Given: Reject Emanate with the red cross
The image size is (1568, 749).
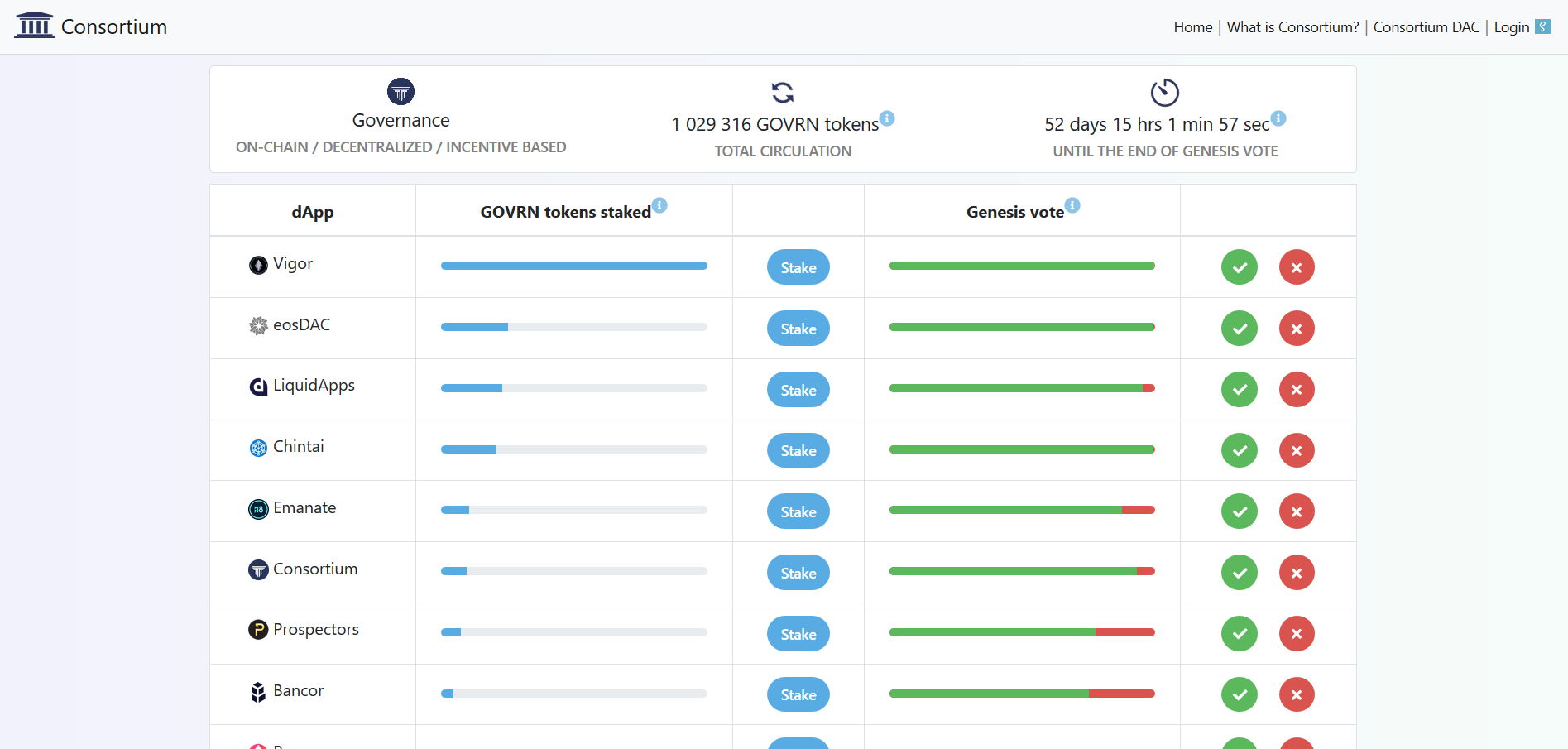Looking at the screenshot, I should (1297, 511).
